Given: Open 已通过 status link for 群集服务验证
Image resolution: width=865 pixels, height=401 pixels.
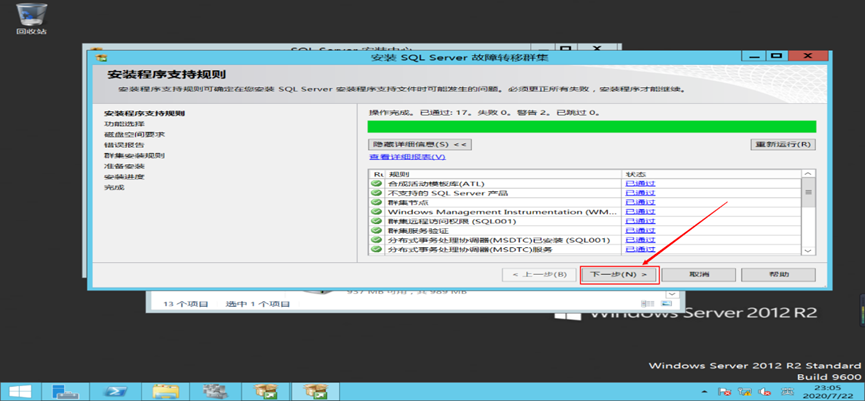Looking at the screenshot, I should coord(640,231).
